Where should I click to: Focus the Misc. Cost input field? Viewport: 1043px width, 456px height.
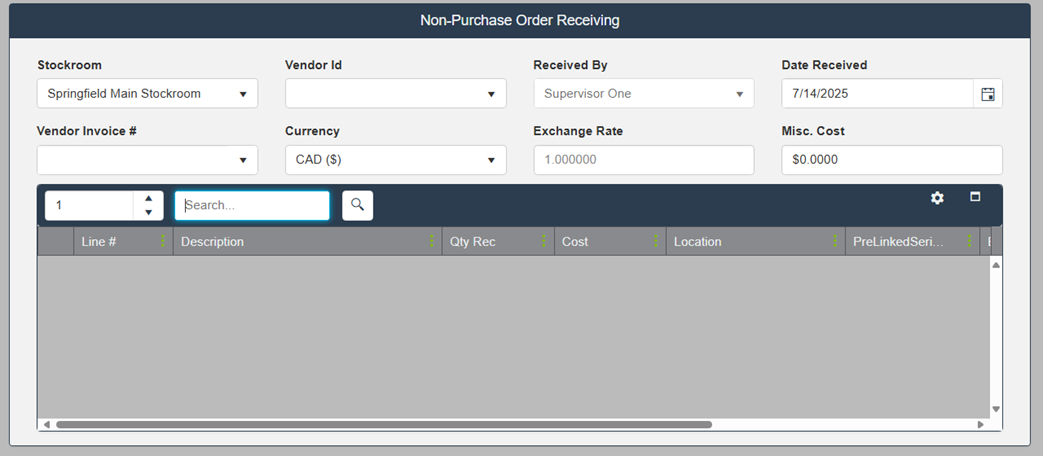tap(891, 160)
